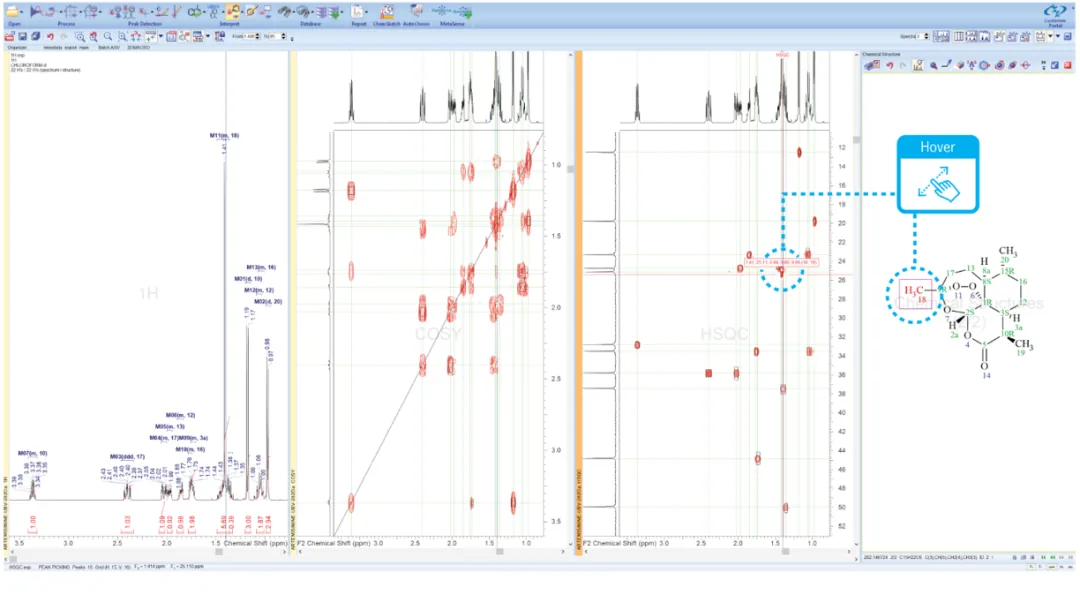1080x607 pixels.
Task: Click the tile spectra layout icon
Action: [x=942, y=37]
